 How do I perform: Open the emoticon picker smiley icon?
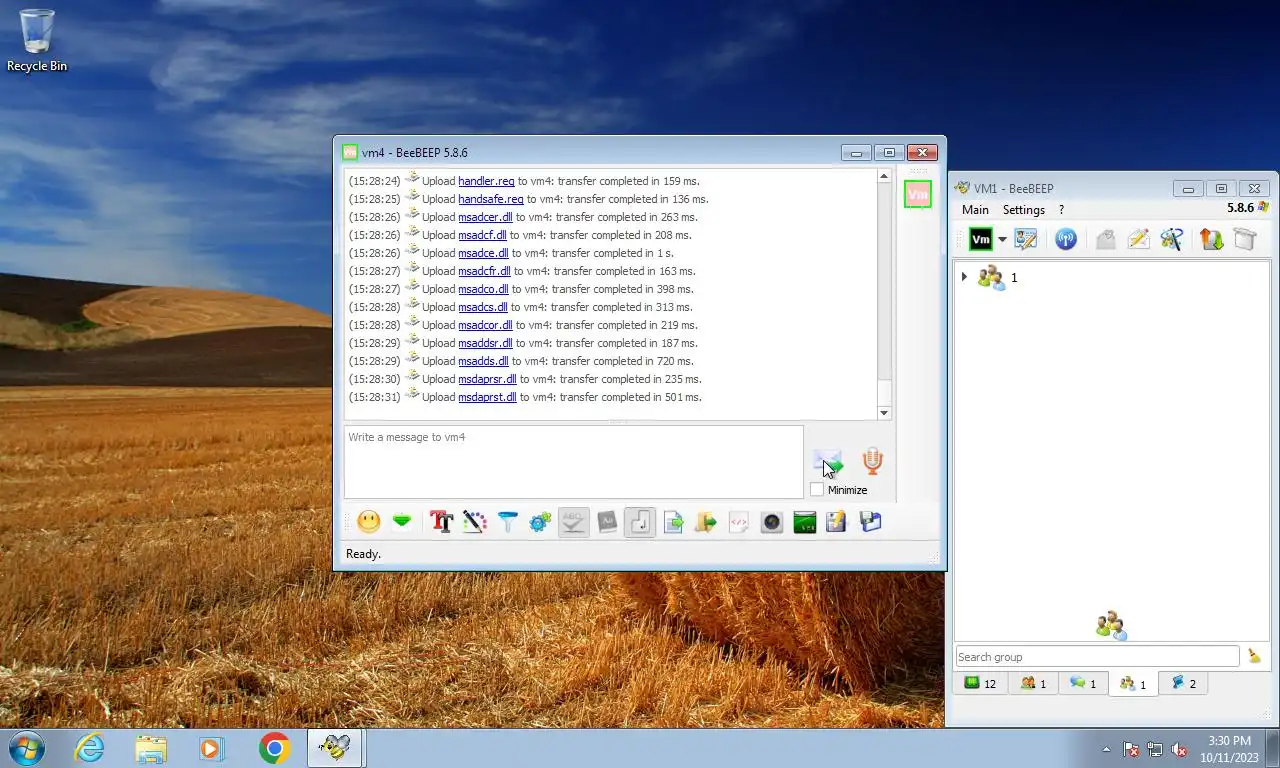click(x=369, y=522)
